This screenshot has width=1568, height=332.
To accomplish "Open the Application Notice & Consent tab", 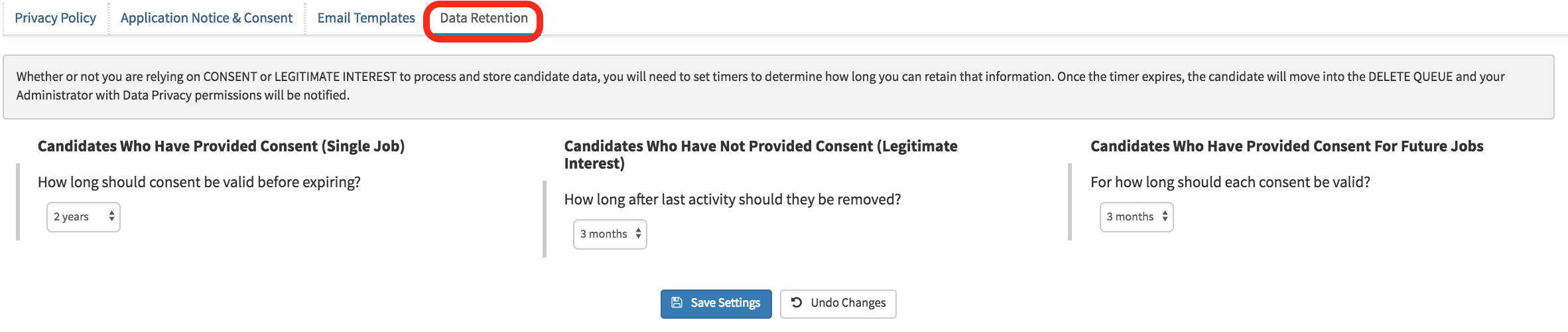I will point(206,18).
